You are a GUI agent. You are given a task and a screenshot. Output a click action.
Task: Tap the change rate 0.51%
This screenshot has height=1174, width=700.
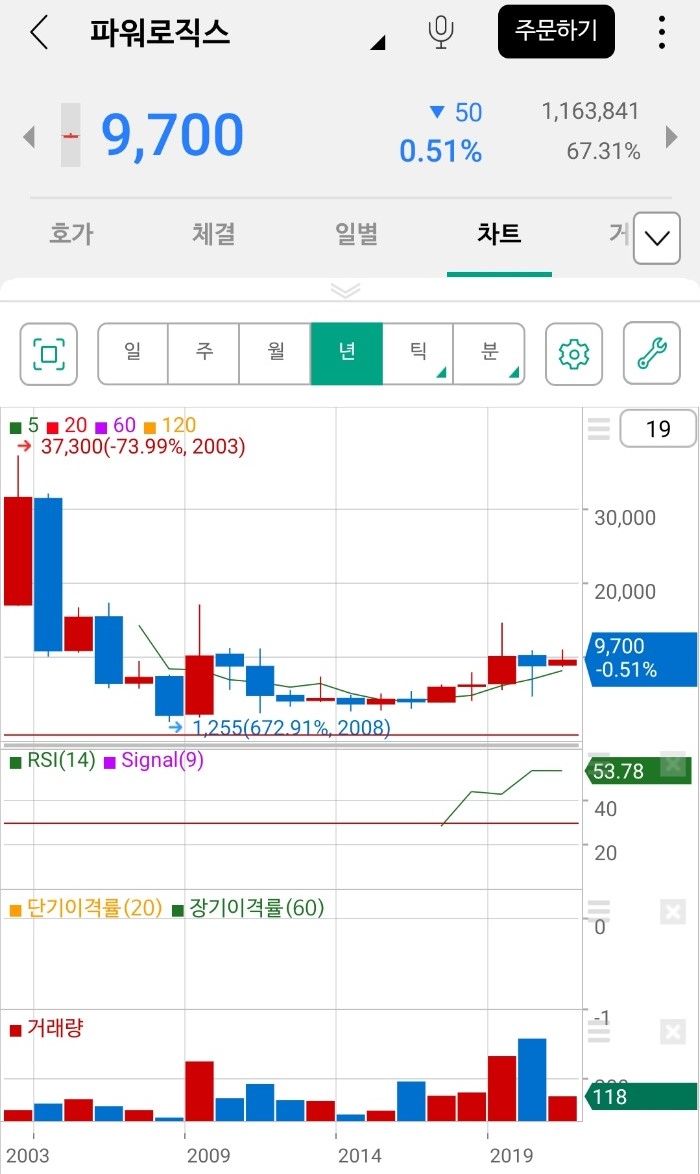pyautogui.click(x=440, y=151)
